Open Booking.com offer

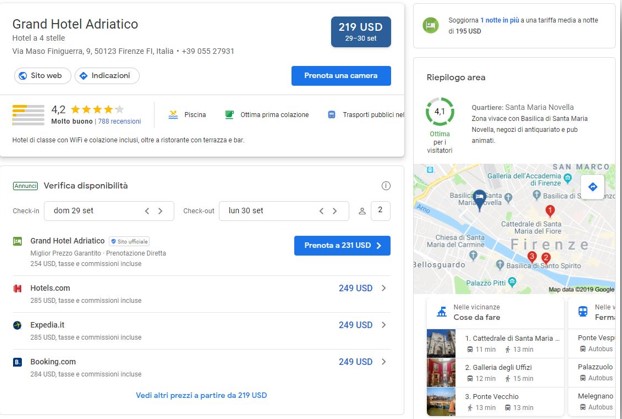click(x=202, y=368)
